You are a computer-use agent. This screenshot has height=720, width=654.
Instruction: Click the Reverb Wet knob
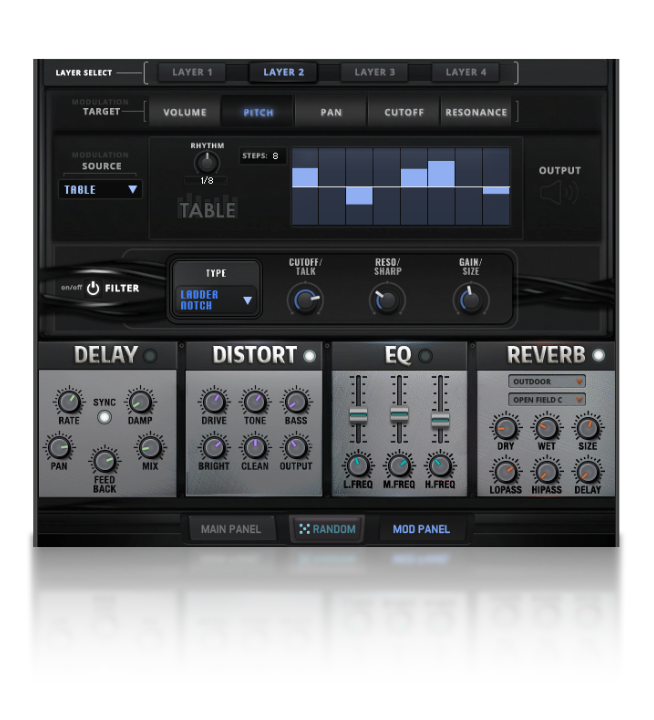546,428
